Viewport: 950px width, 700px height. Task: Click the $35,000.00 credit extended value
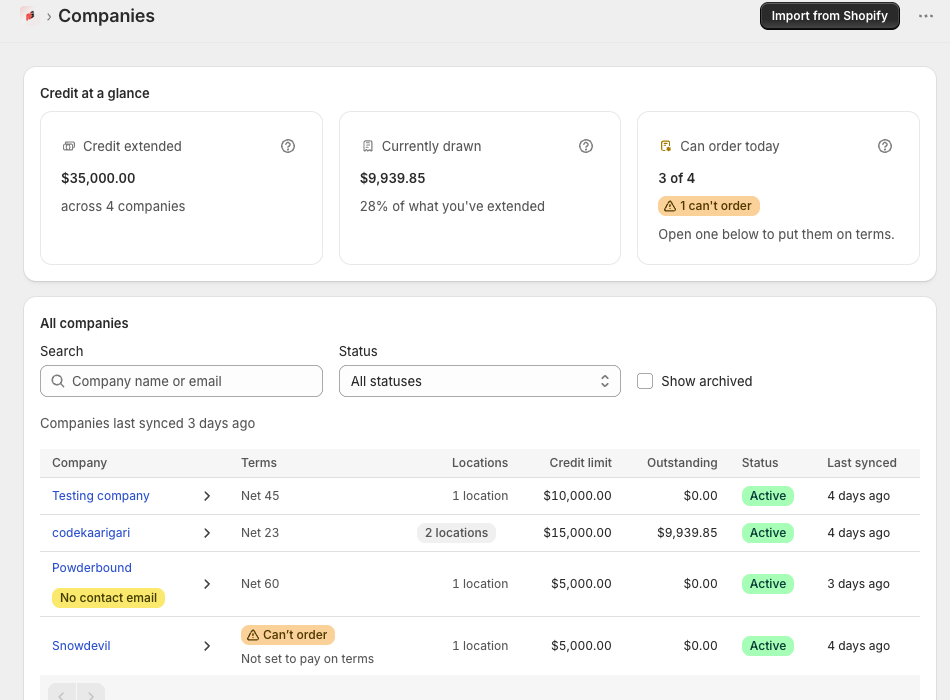pos(98,178)
